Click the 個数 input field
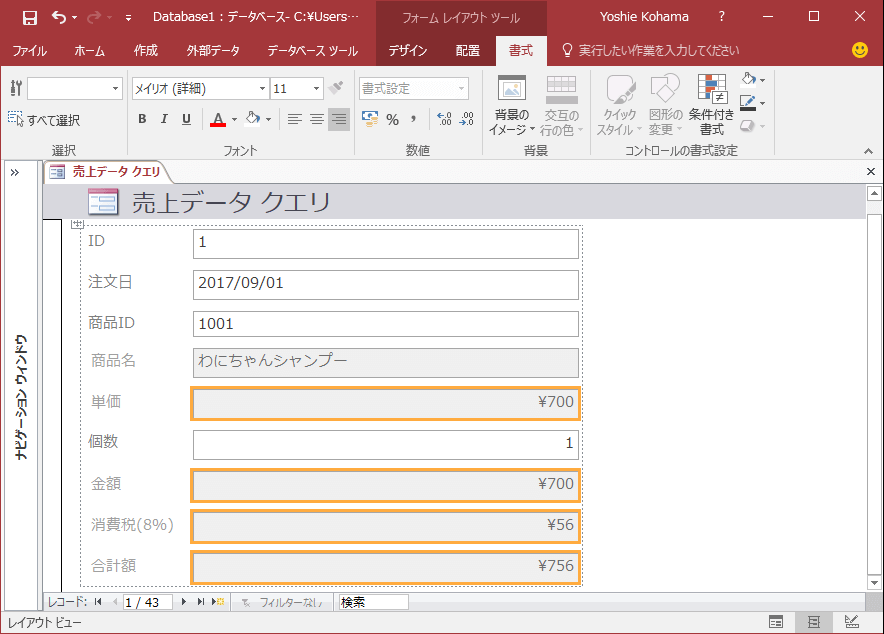The image size is (884, 634). pyautogui.click(x=385, y=444)
